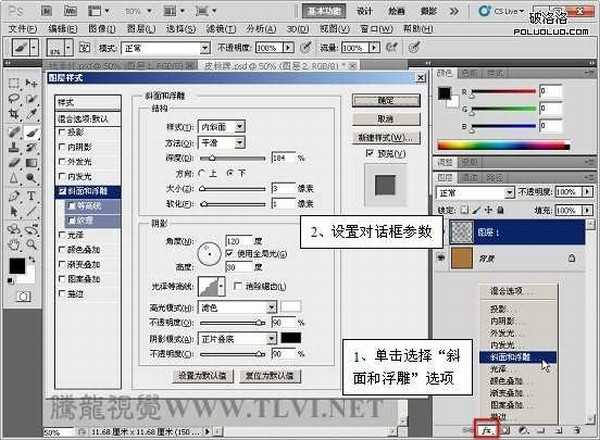
Task: Hide the 背景 layer via eye icon
Action: point(441,258)
